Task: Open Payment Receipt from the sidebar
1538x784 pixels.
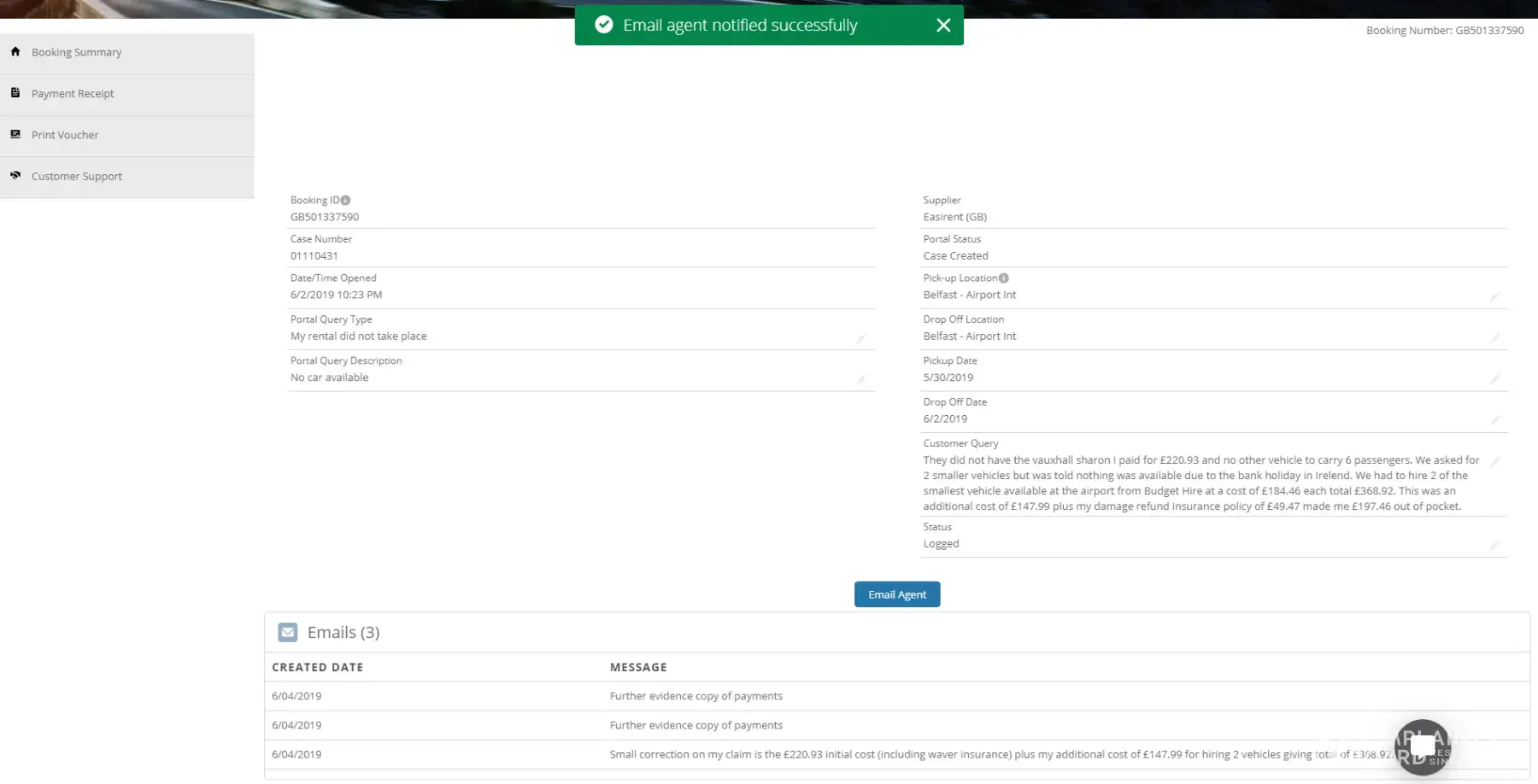Action: tap(73, 94)
